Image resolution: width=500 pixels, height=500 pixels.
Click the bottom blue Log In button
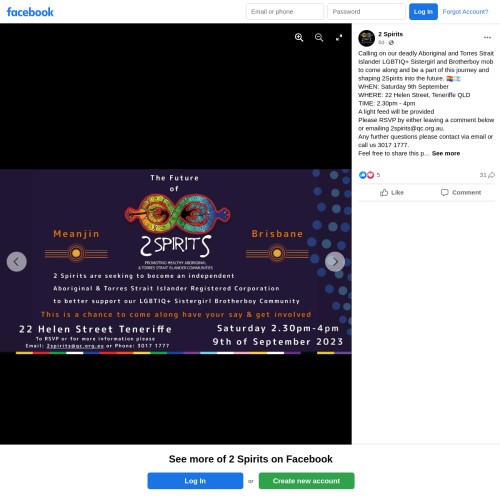pyautogui.click(x=195, y=481)
